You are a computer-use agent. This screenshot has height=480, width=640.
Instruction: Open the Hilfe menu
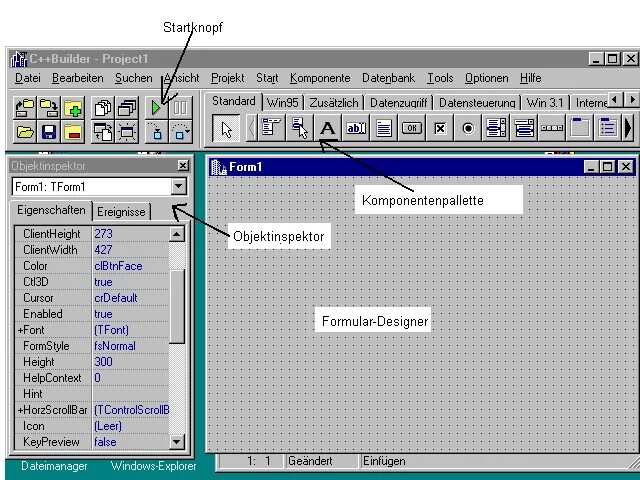point(531,78)
